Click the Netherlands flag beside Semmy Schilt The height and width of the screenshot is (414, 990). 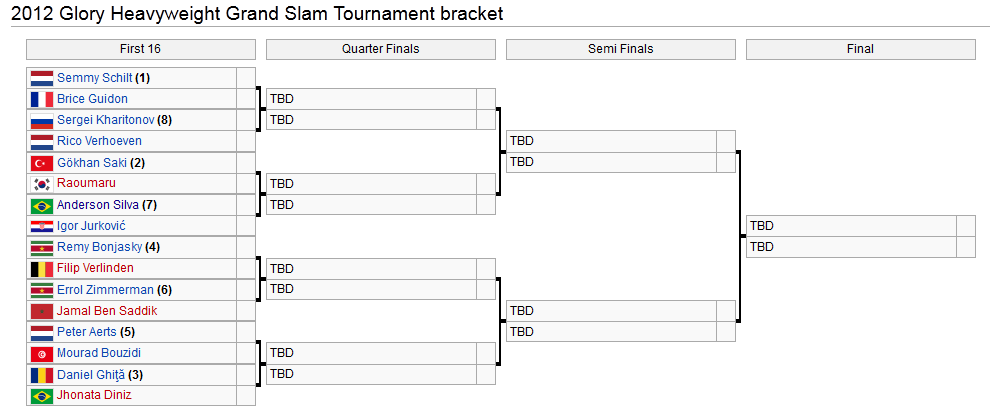(x=41, y=78)
